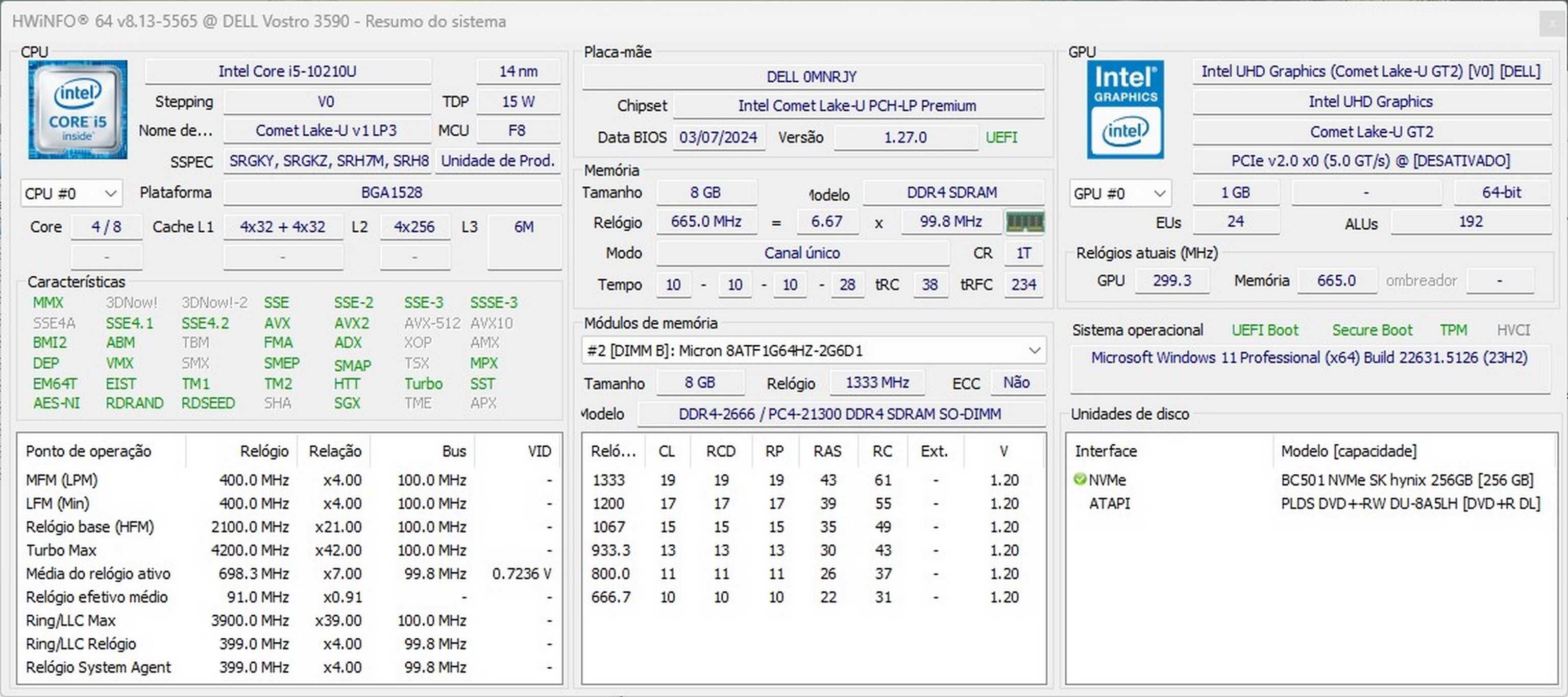Click the PCIe v2.0 x0 DESATIVADO field

(1371, 161)
